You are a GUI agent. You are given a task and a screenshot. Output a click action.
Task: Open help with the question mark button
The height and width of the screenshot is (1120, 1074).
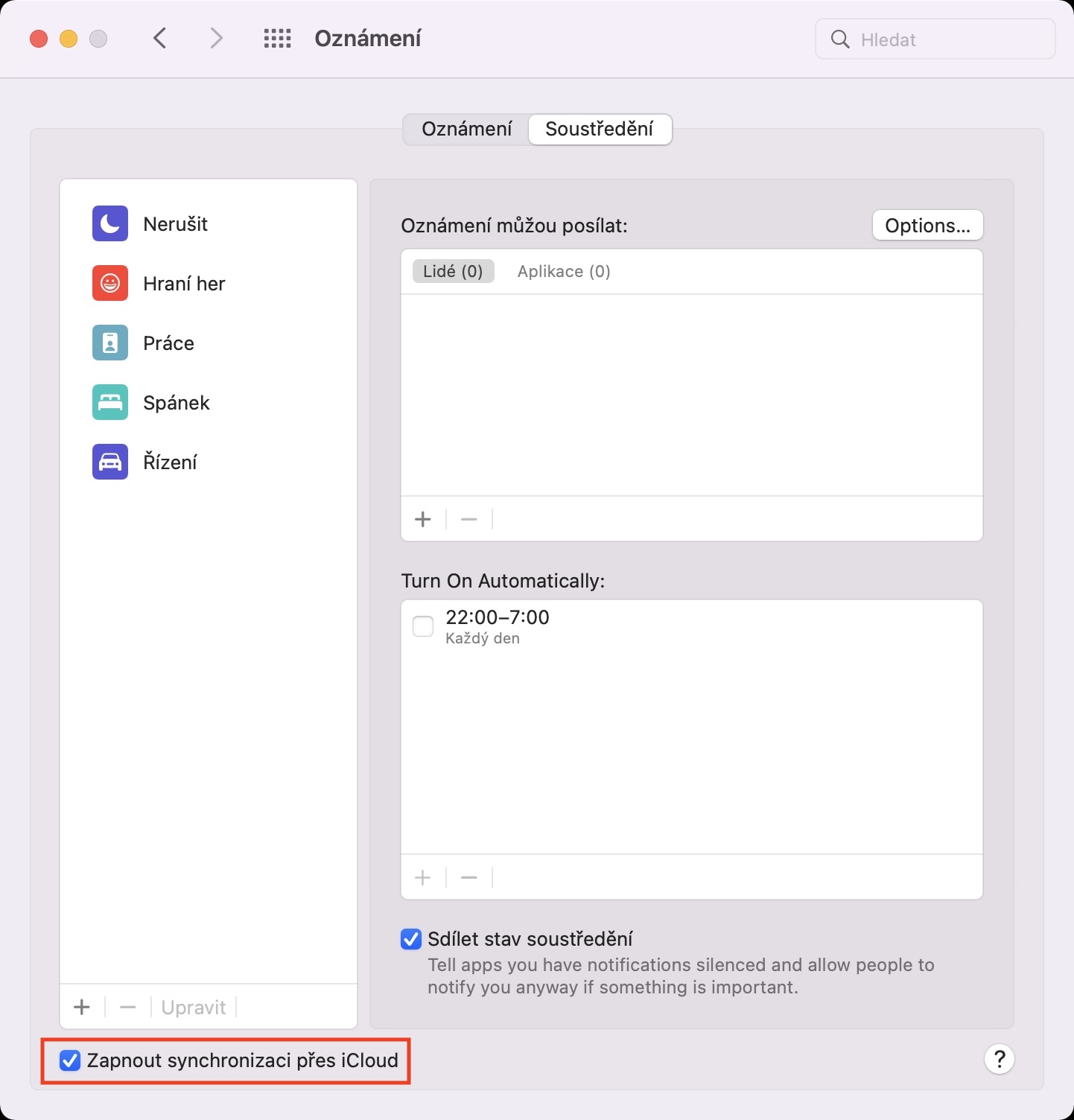999,1058
